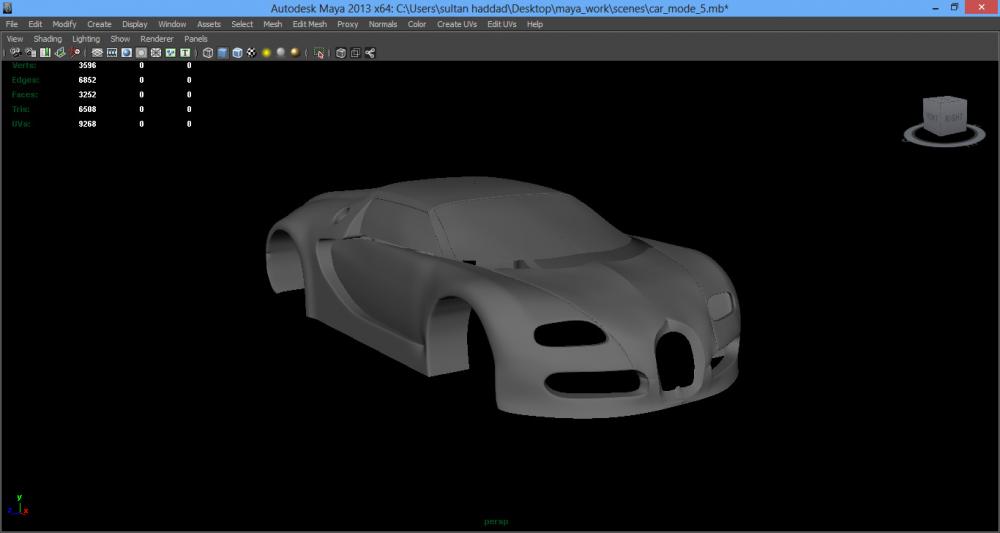
Task: Select the Wireframe shading cube icon
Action: 208,53
